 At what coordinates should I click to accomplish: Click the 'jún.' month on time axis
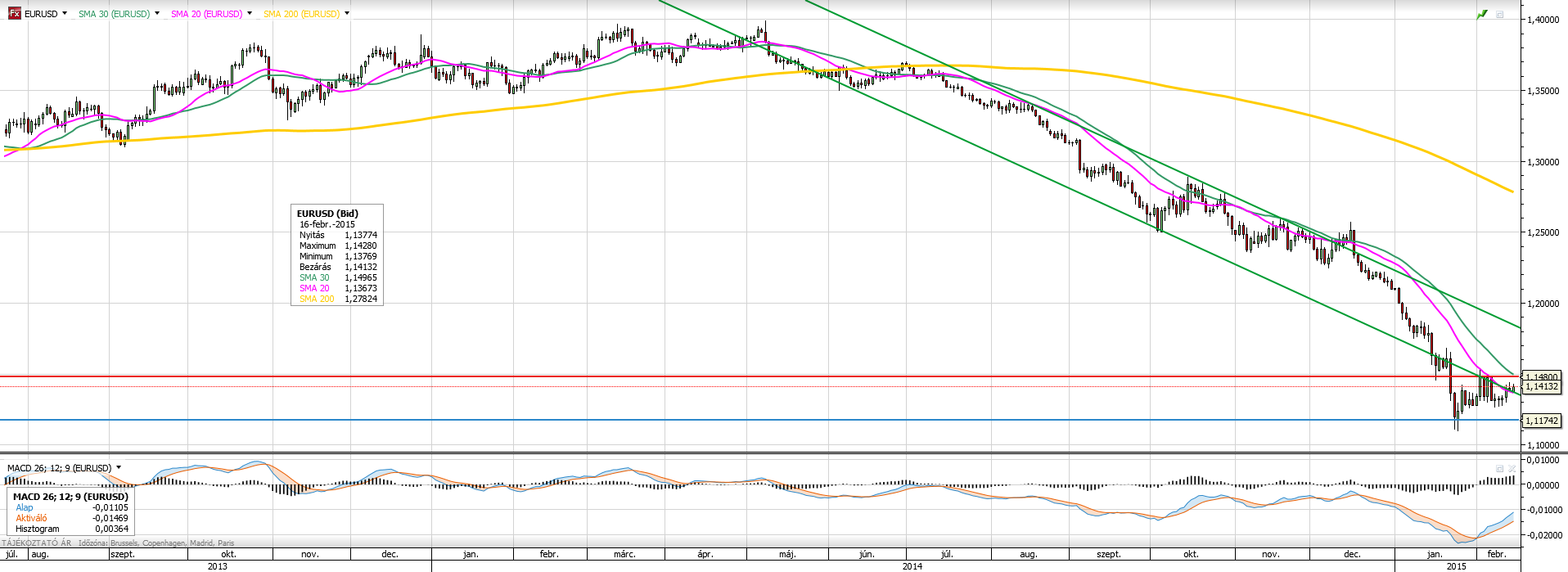tap(867, 554)
